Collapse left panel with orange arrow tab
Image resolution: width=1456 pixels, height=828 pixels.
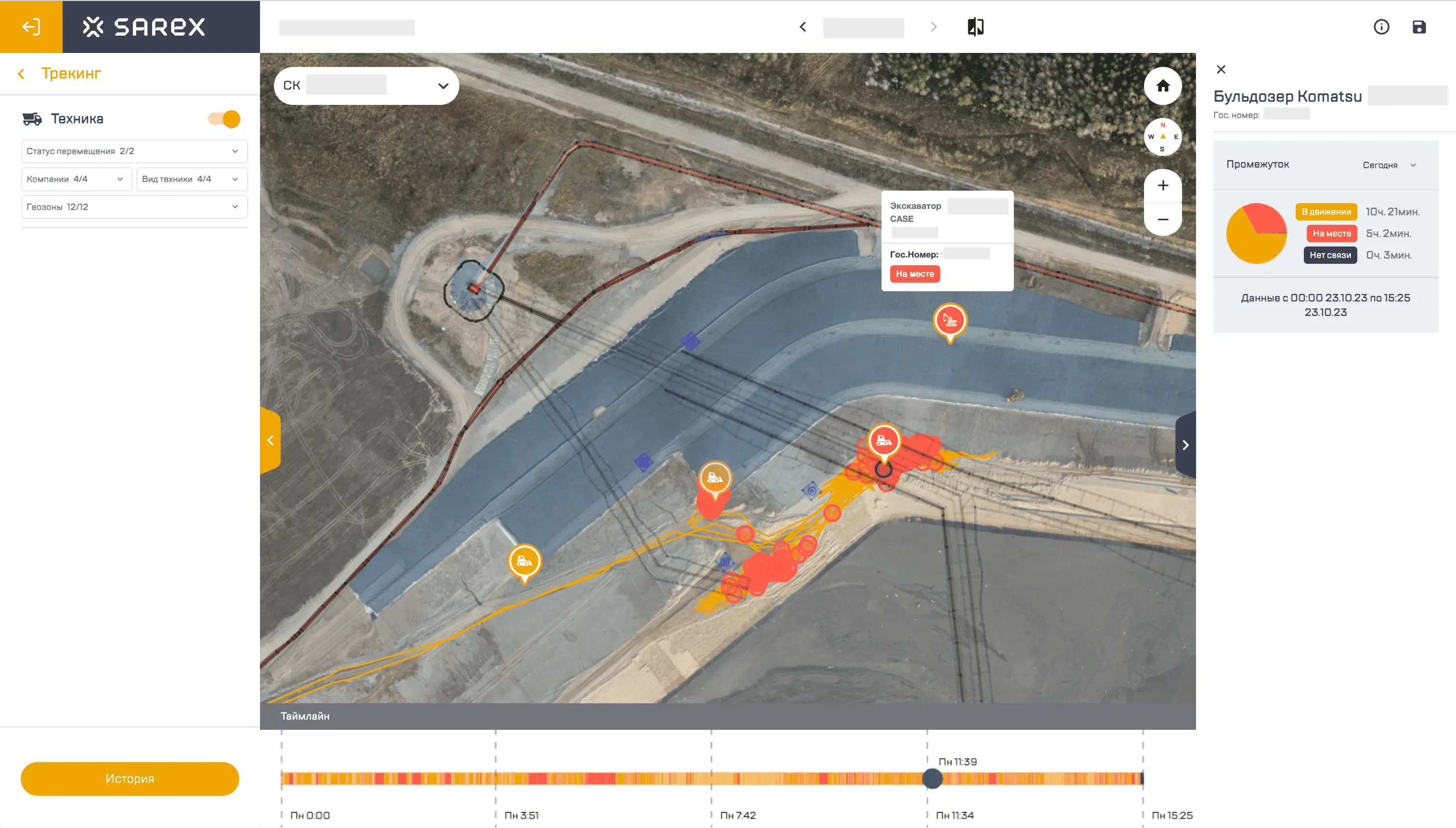click(x=270, y=440)
